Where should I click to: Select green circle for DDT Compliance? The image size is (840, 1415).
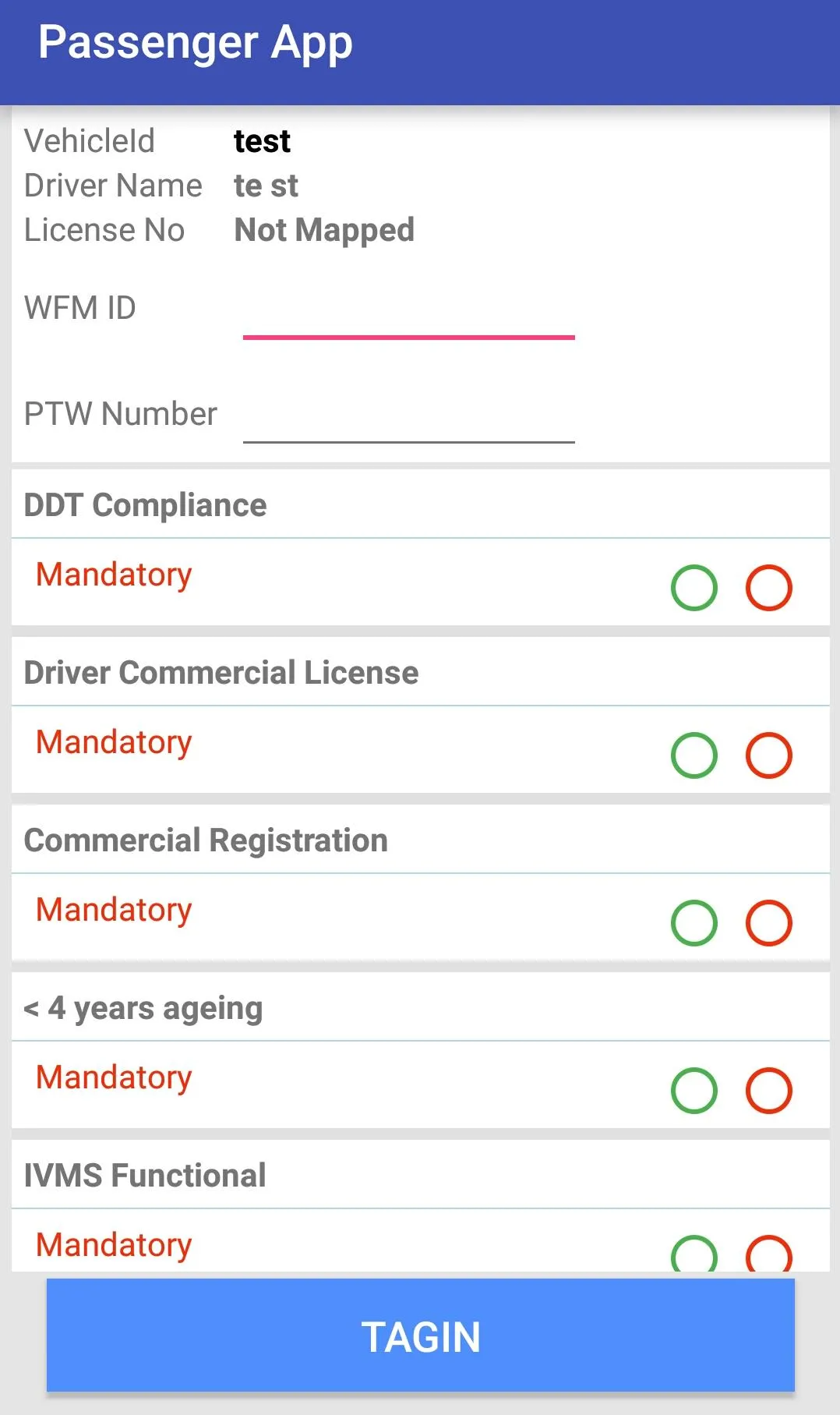(x=694, y=588)
